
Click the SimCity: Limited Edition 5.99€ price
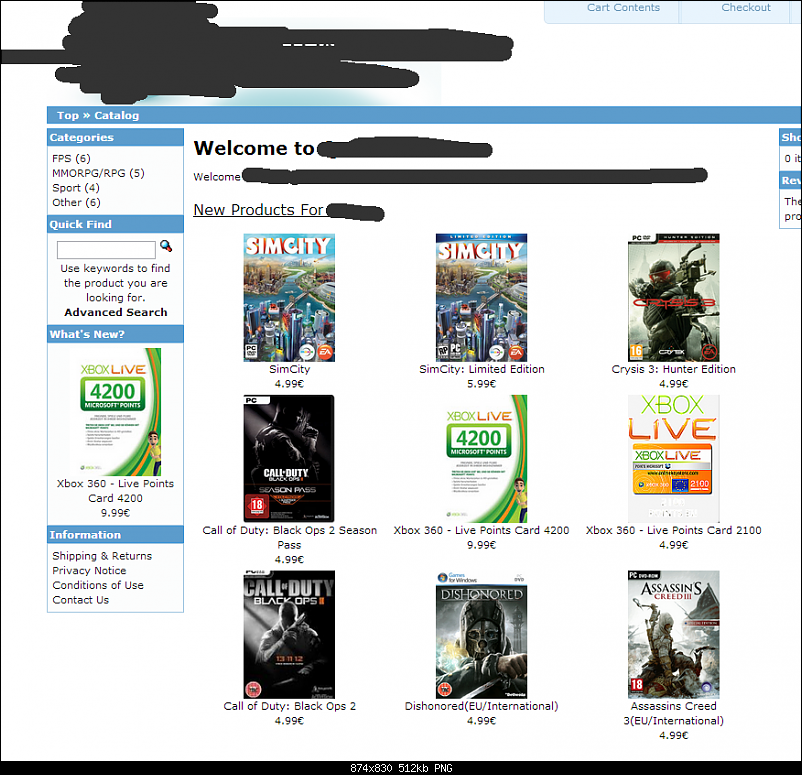pyautogui.click(x=481, y=384)
